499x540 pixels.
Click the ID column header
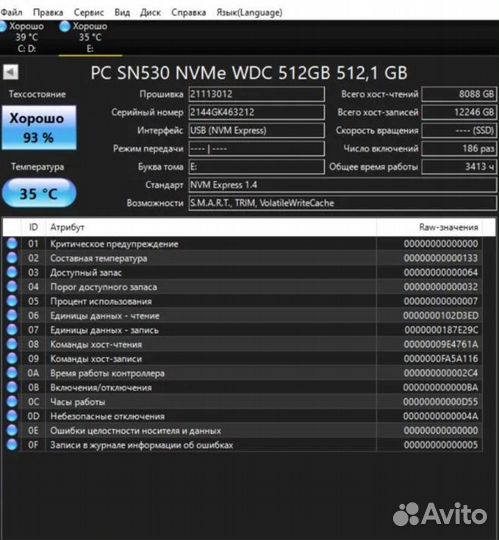33,227
